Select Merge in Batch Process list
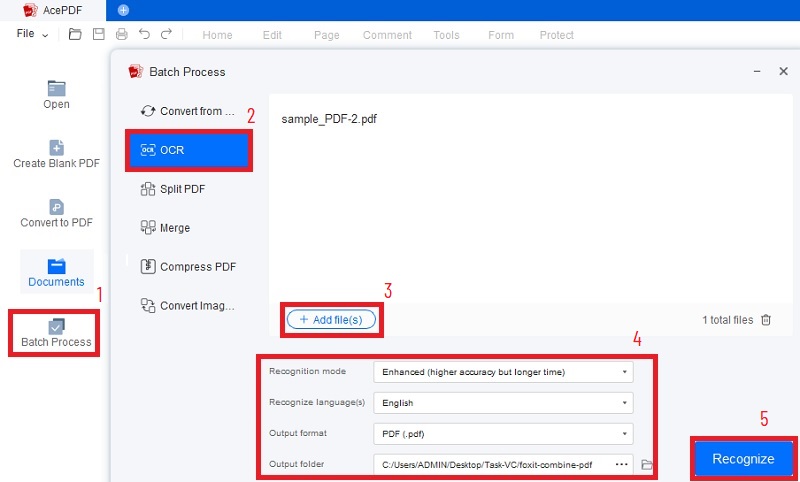The width and height of the screenshot is (800, 482). point(188,228)
